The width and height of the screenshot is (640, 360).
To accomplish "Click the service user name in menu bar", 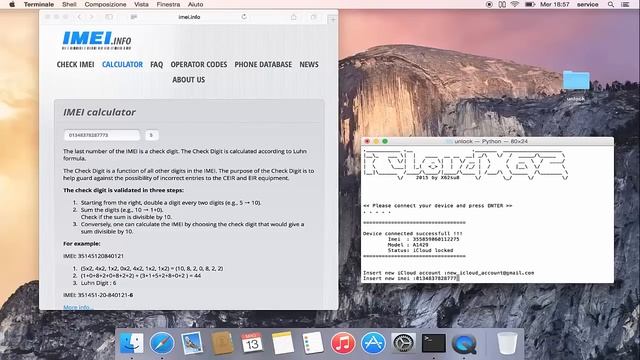I will [587, 4].
